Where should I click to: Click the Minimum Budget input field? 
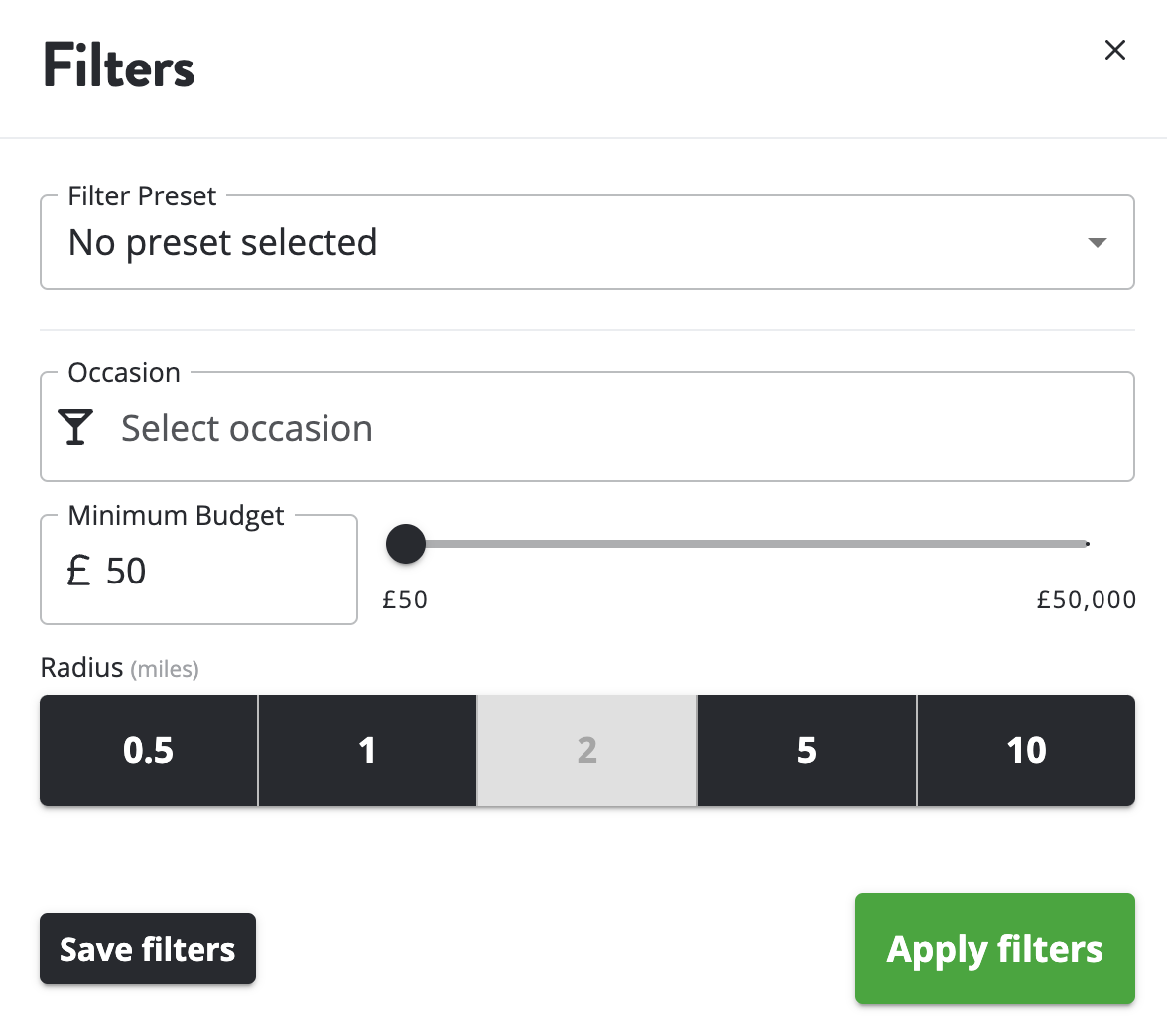click(198, 570)
